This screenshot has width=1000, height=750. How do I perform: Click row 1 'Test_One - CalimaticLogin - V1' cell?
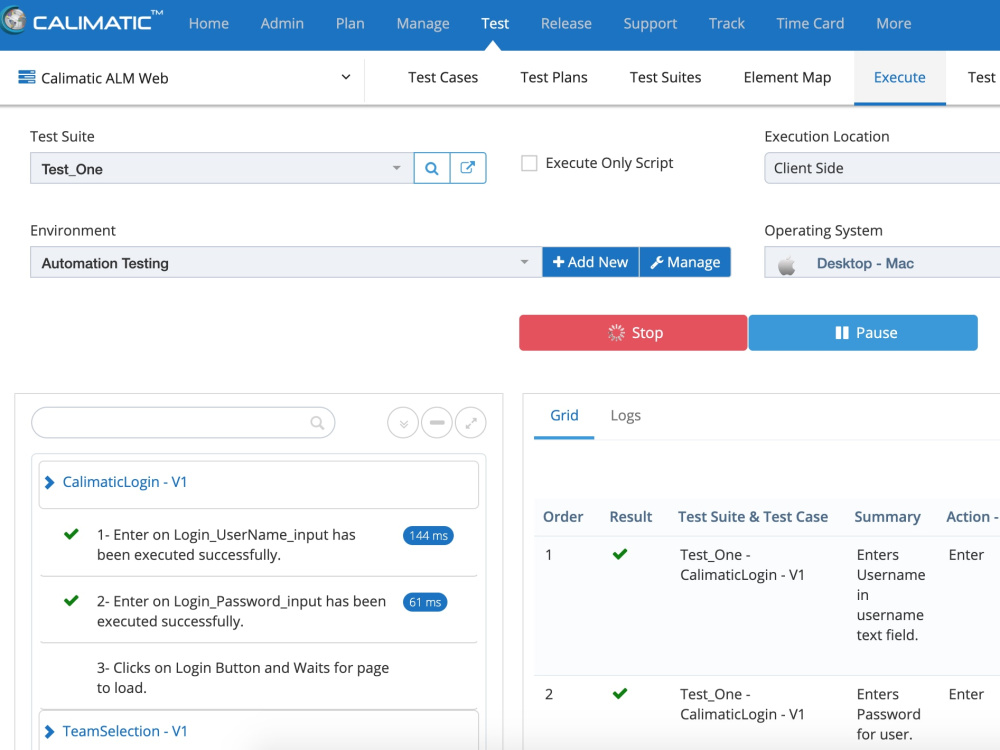click(742, 564)
